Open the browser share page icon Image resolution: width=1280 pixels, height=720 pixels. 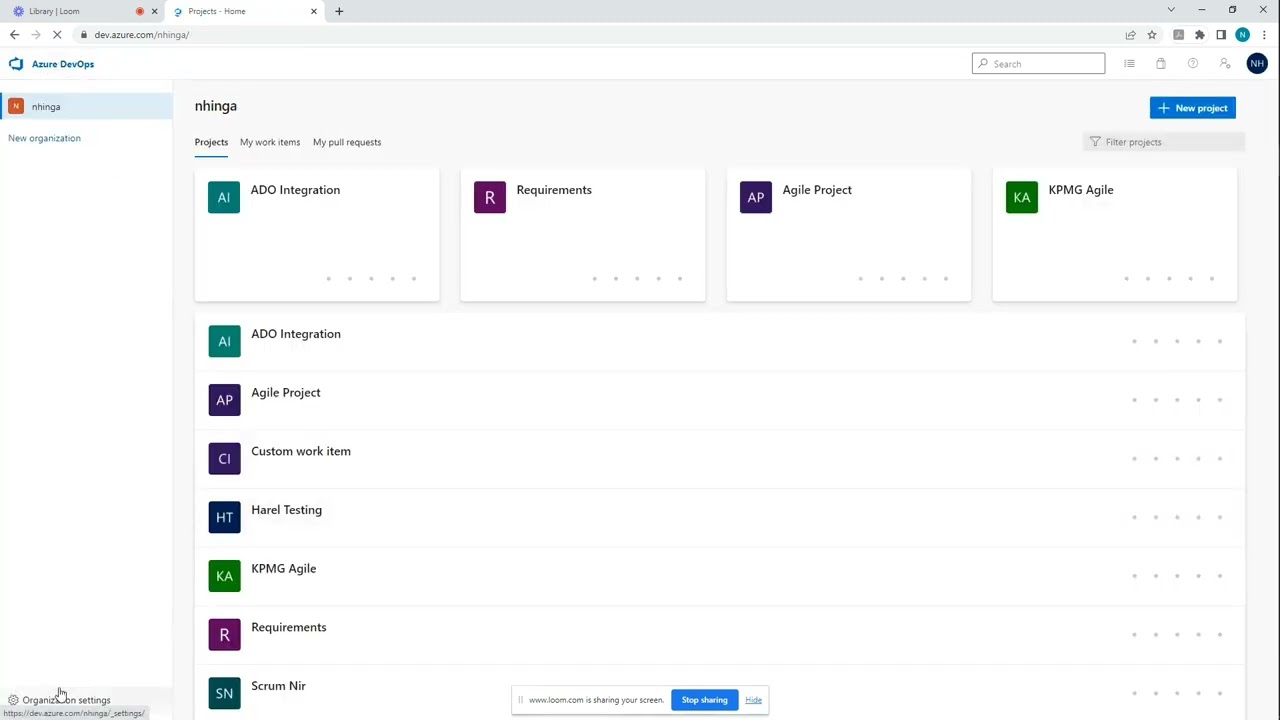(1130, 35)
